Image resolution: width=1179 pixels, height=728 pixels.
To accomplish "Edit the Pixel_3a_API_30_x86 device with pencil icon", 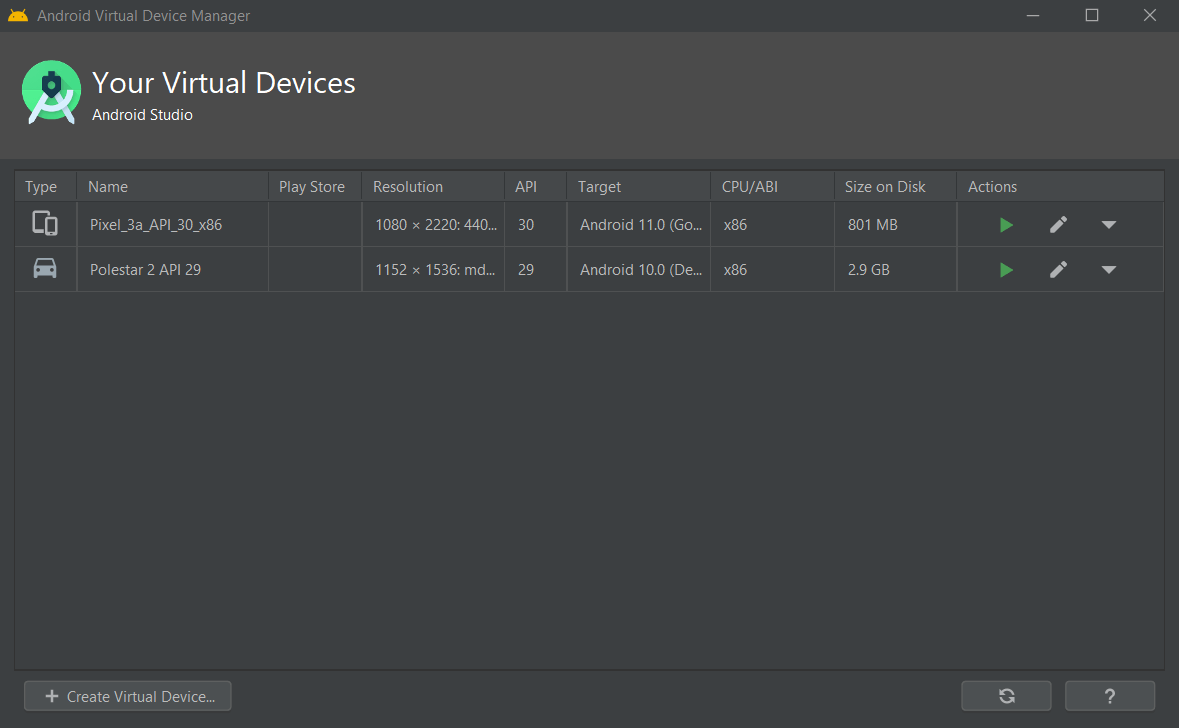I will (x=1058, y=225).
